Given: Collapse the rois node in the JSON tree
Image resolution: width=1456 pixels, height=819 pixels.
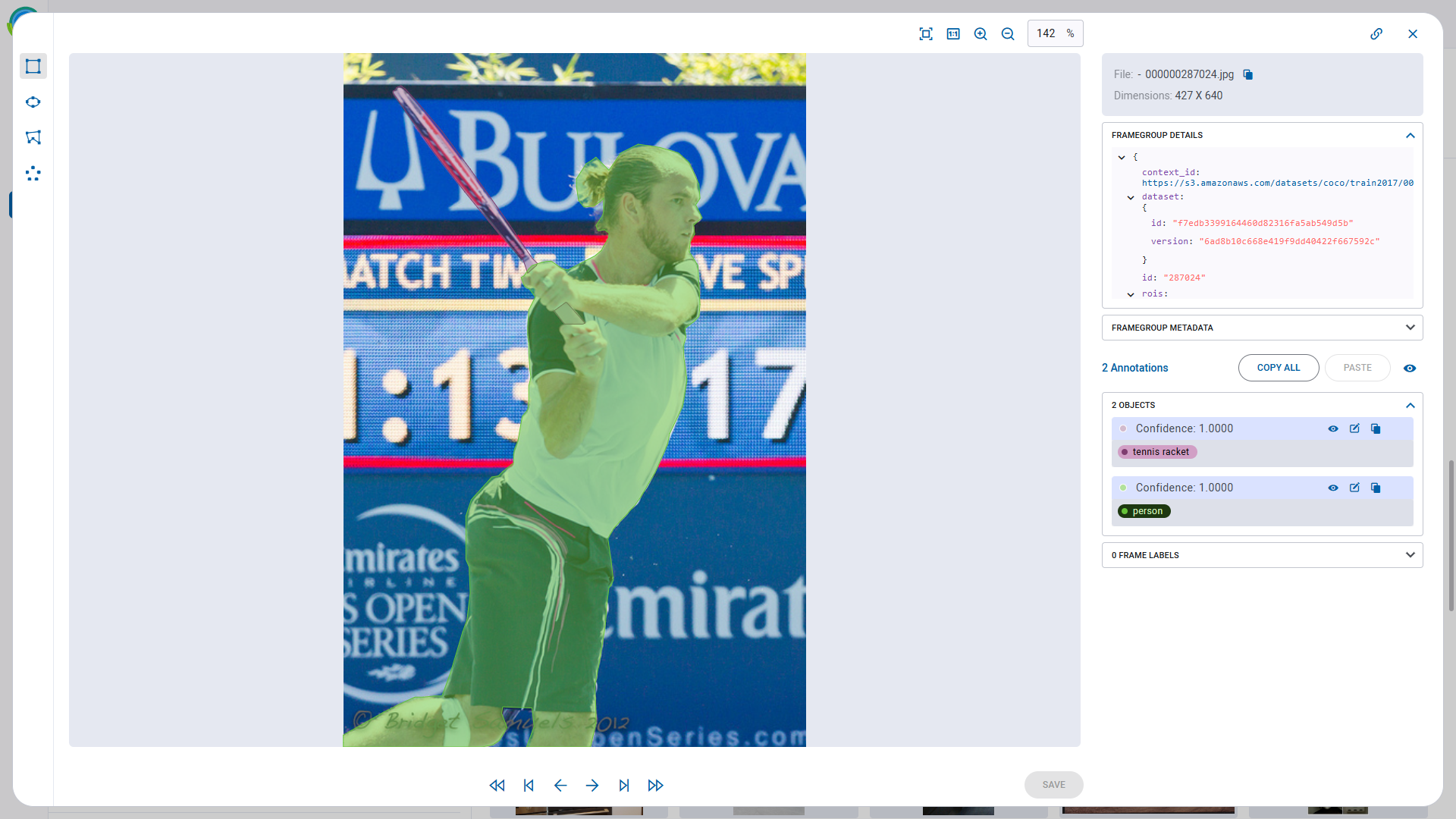Looking at the screenshot, I should [1131, 294].
